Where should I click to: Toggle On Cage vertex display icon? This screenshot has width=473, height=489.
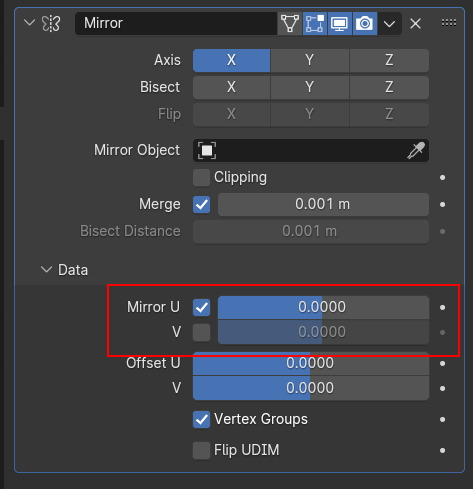(x=290, y=23)
